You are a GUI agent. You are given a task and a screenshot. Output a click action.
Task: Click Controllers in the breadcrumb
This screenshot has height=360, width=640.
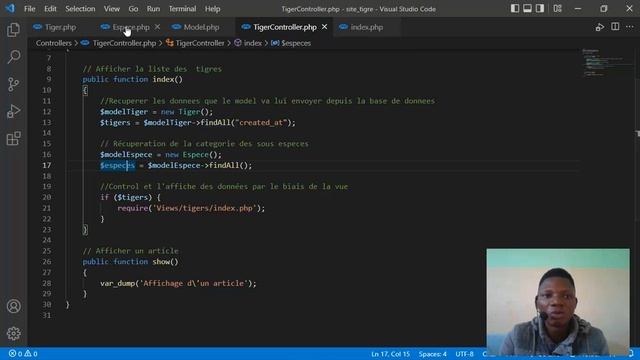[x=53, y=43]
